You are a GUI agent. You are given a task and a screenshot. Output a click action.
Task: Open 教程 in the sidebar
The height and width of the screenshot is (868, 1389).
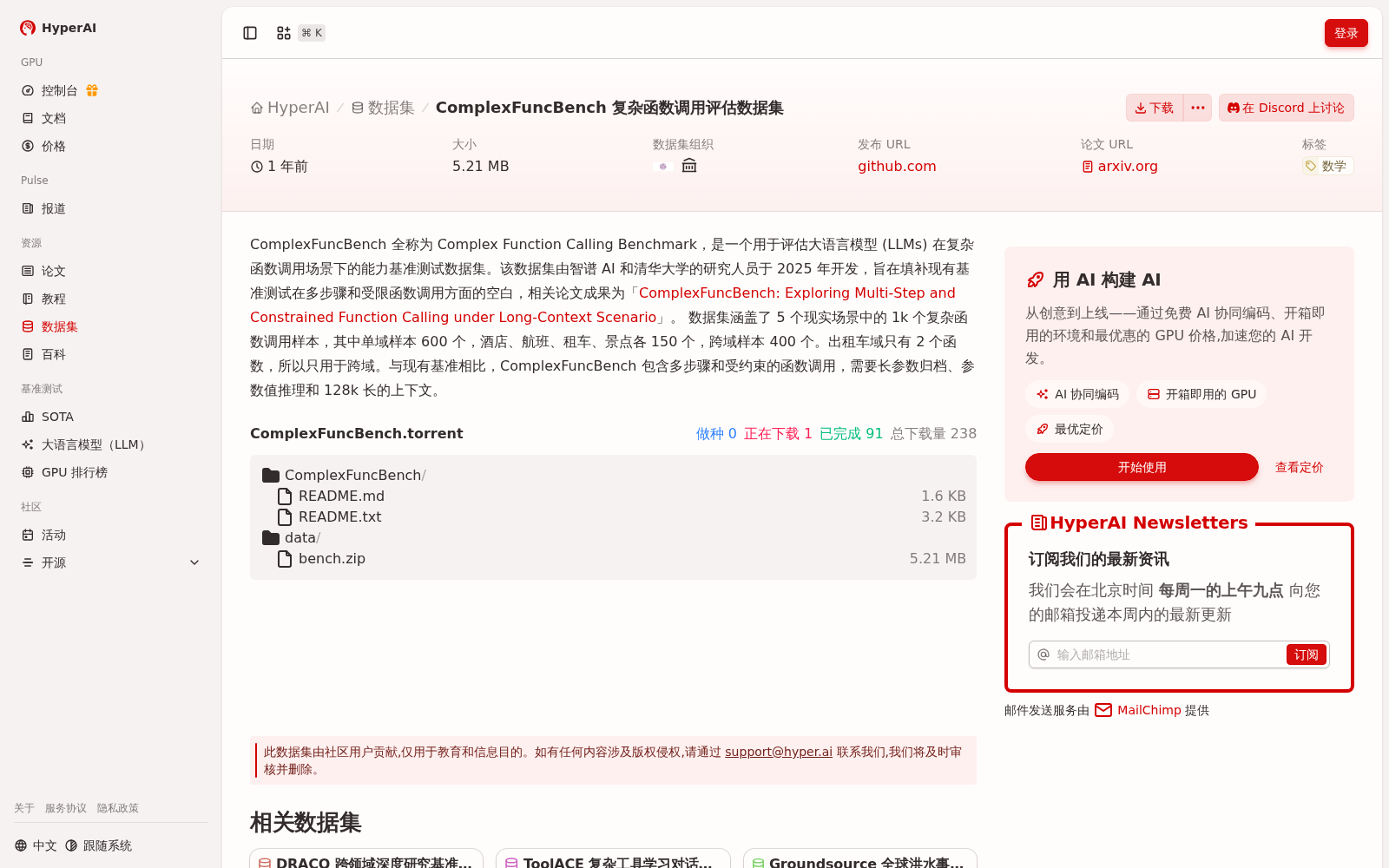coord(111,299)
